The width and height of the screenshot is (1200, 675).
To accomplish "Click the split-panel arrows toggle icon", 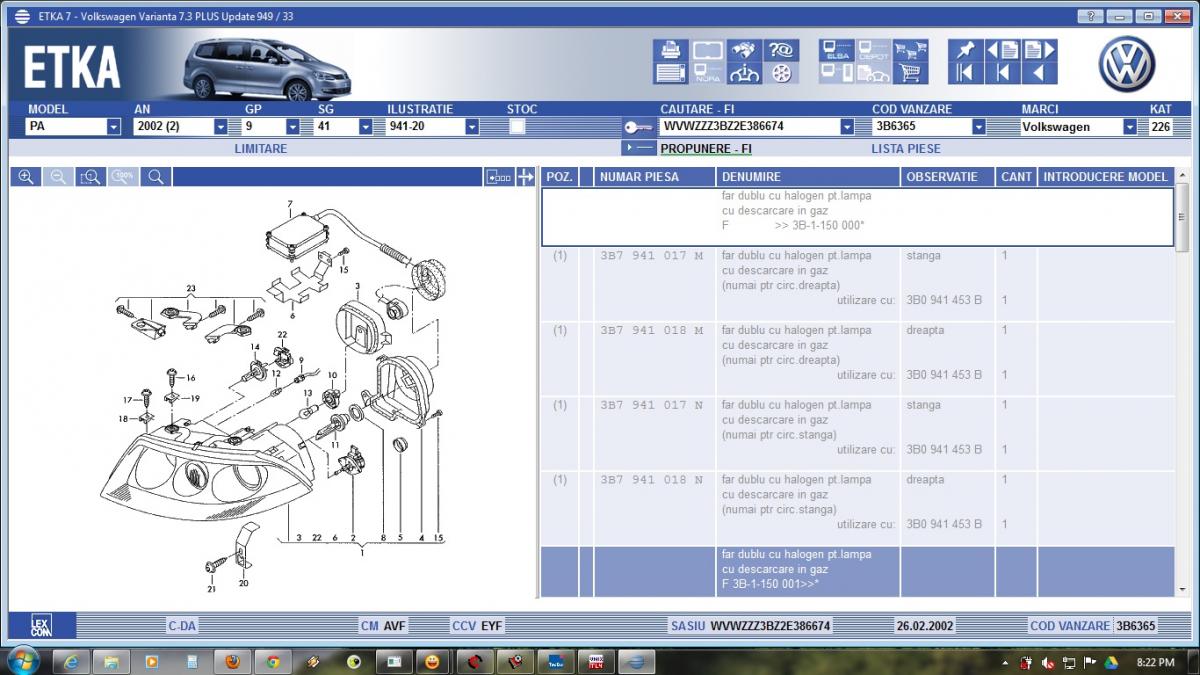I will [526, 177].
